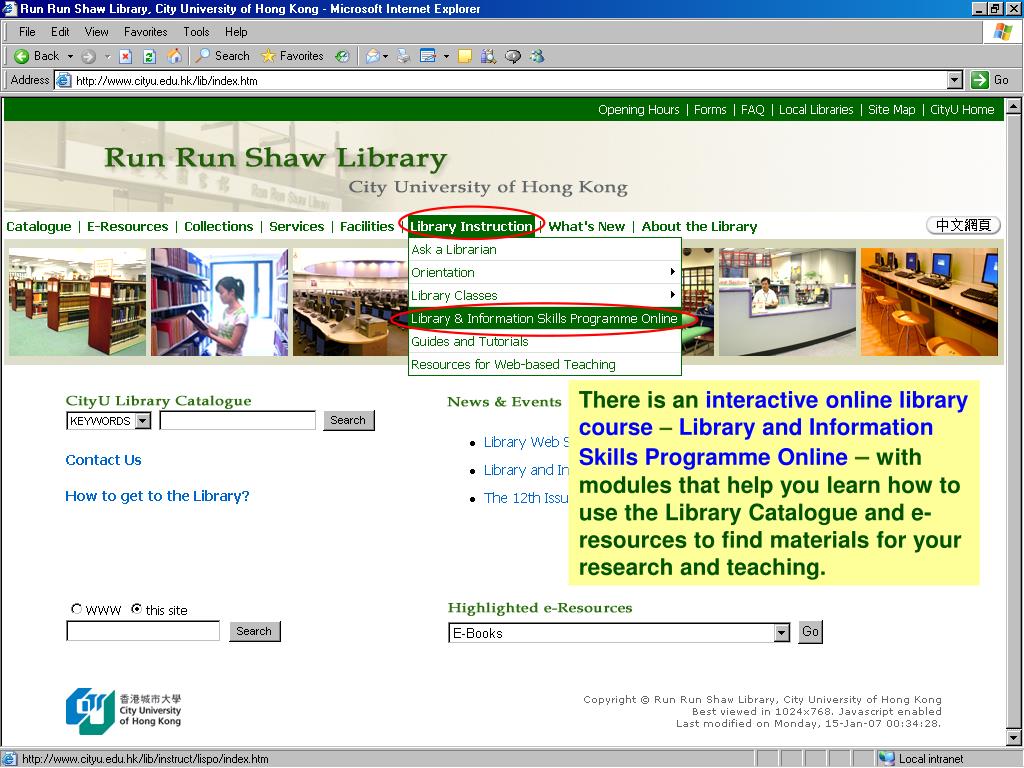The image size is (1024, 768).
Task: Open the E-Resources navigation link
Action: coord(128,227)
